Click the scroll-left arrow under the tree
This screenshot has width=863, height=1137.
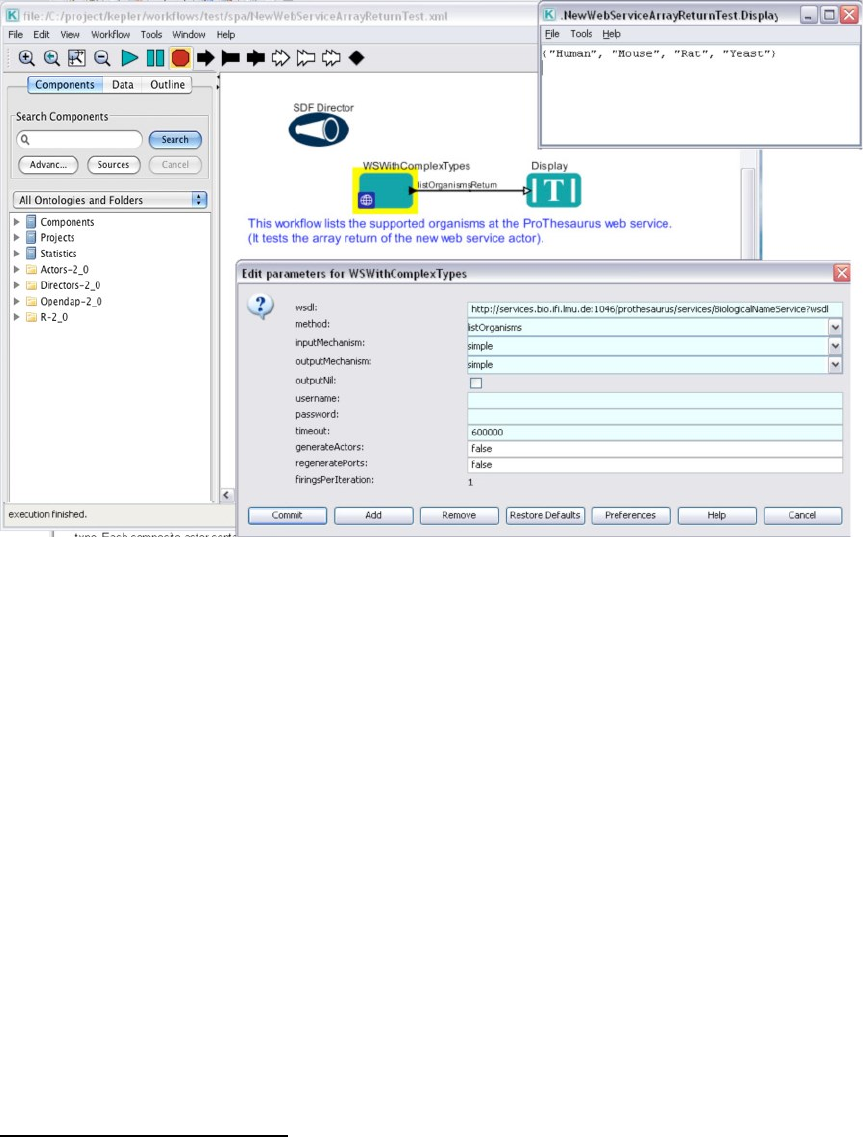coord(226,495)
